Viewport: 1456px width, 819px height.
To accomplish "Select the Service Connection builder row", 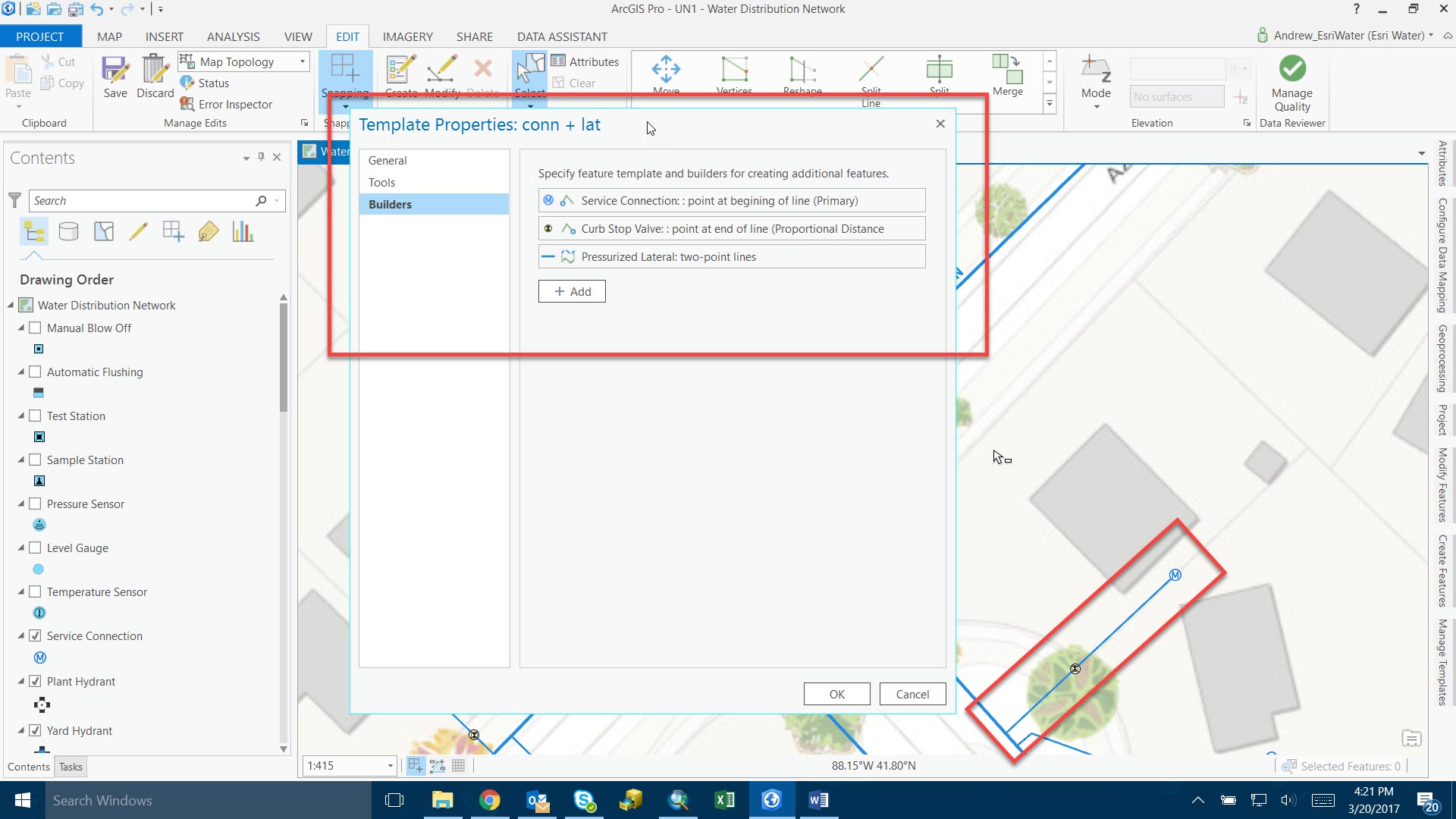I will click(x=732, y=201).
